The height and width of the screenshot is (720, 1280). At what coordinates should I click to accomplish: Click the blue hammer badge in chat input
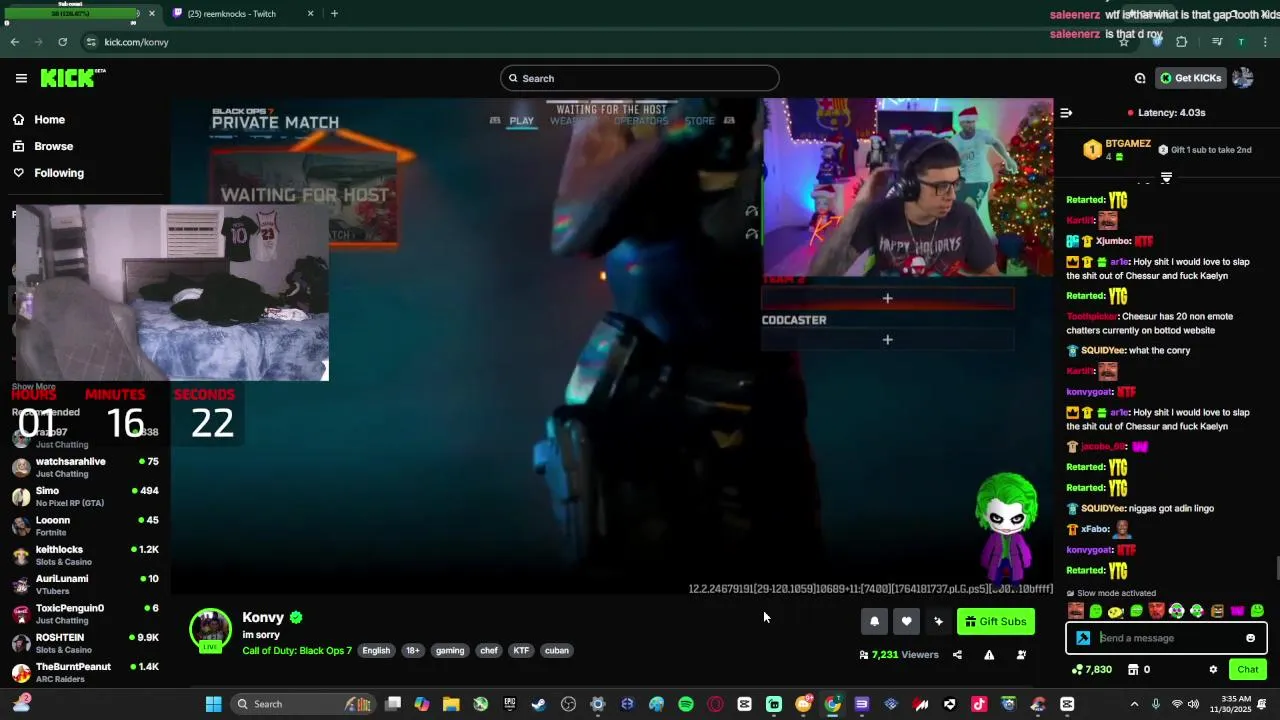pos(1083,638)
